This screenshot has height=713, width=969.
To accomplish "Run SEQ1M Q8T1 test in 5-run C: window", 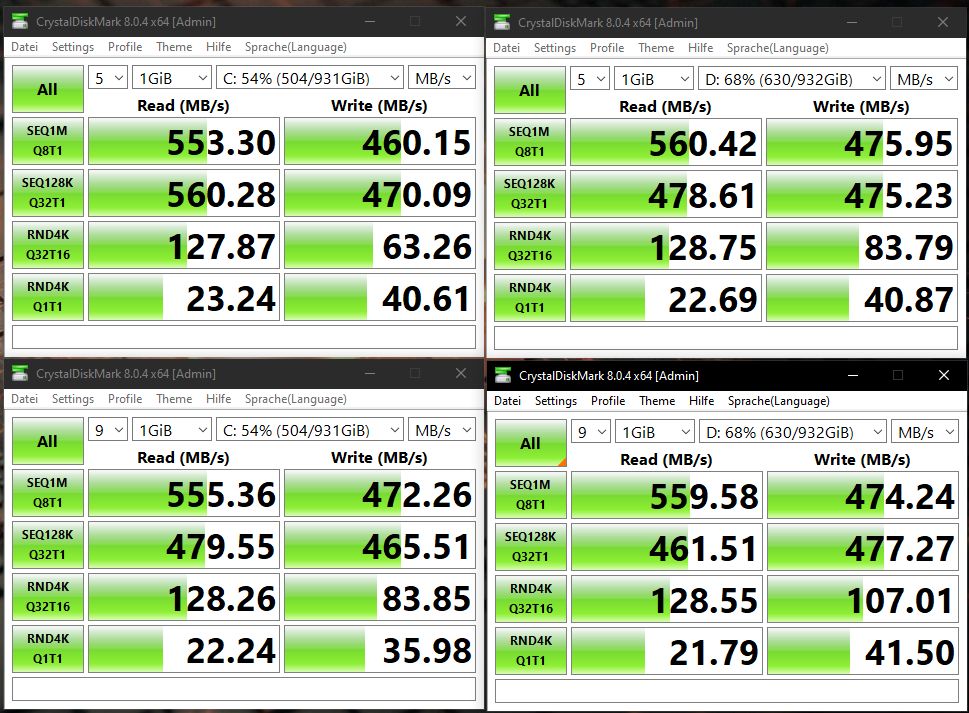I will pyautogui.click(x=48, y=141).
